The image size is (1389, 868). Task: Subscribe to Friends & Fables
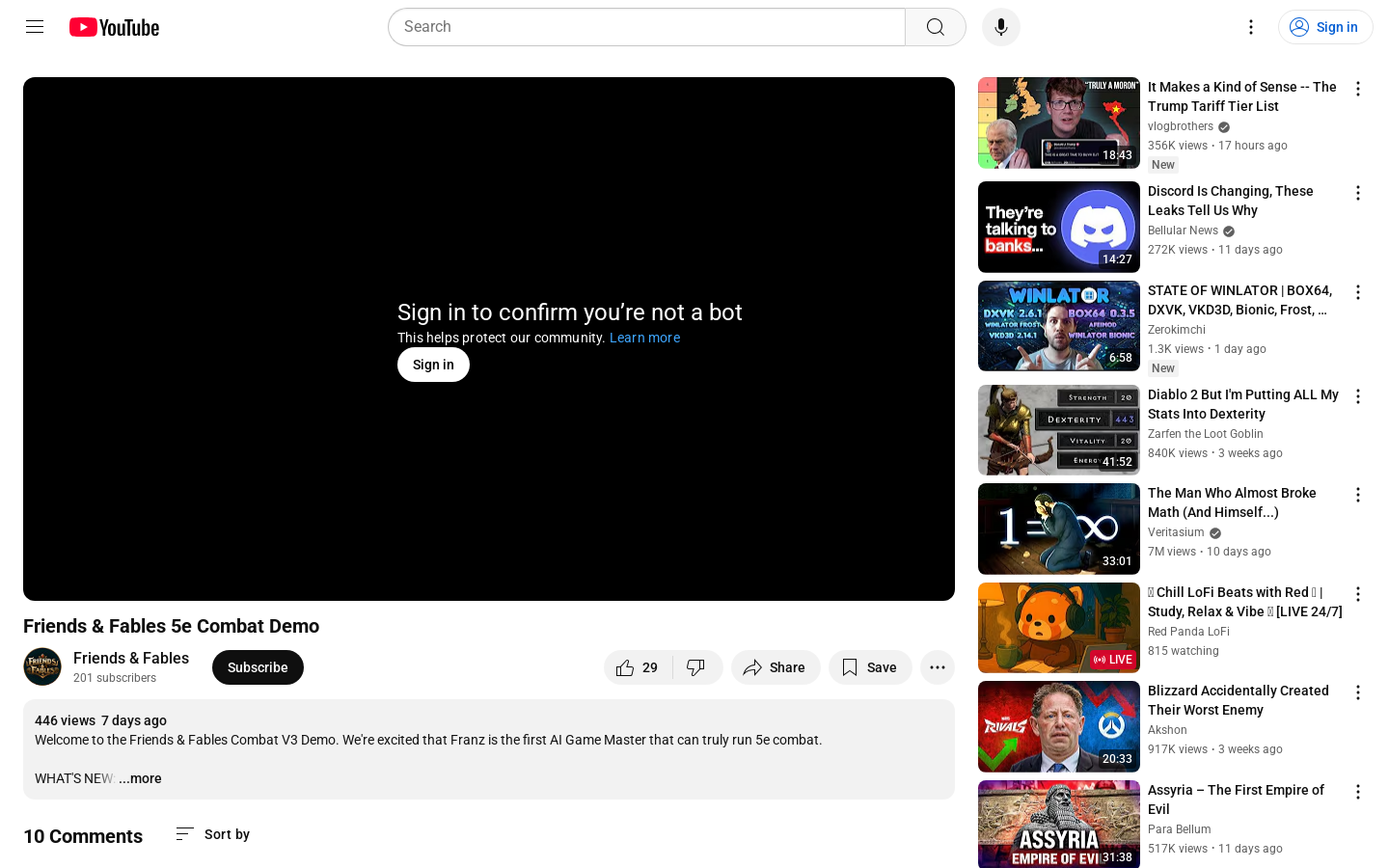258,667
